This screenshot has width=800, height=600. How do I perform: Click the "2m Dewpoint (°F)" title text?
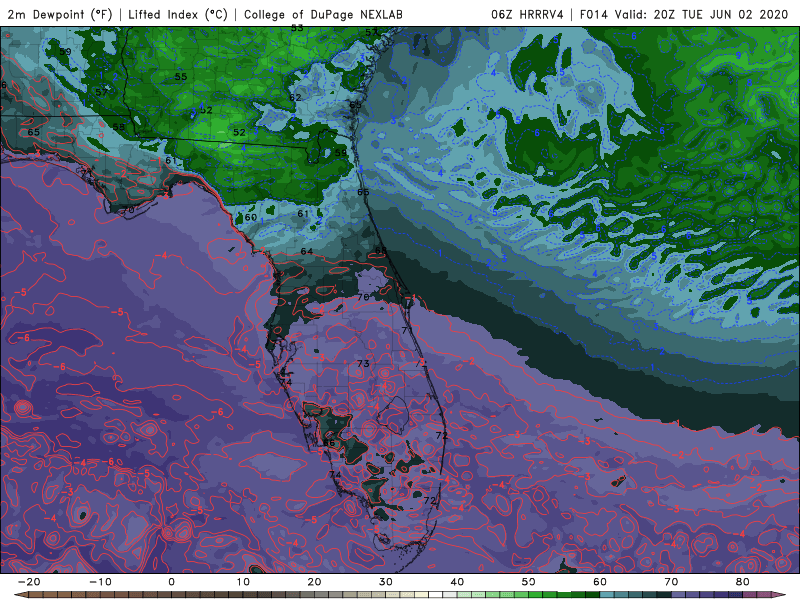(60, 15)
